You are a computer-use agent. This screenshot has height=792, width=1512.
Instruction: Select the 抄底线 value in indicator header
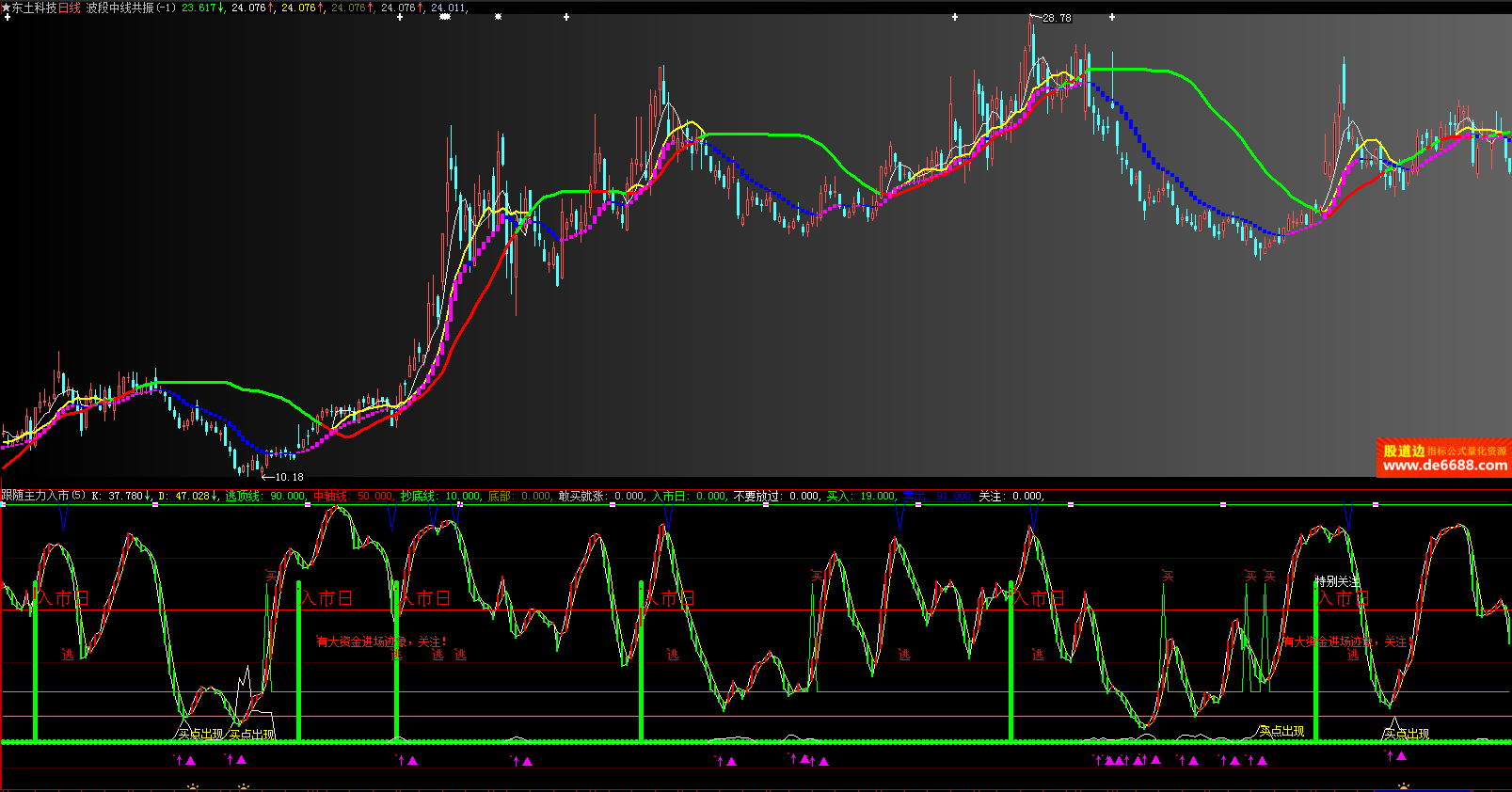pyautogui.click(x=462, y=496)
